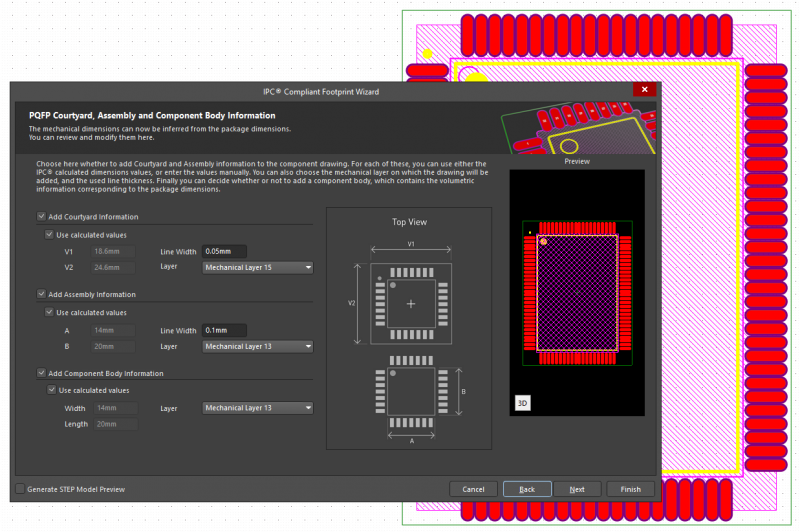Click the Courtyard Line Width field
Image resolution: width=800 pixels, height=532 pixels.
(224, 251)
